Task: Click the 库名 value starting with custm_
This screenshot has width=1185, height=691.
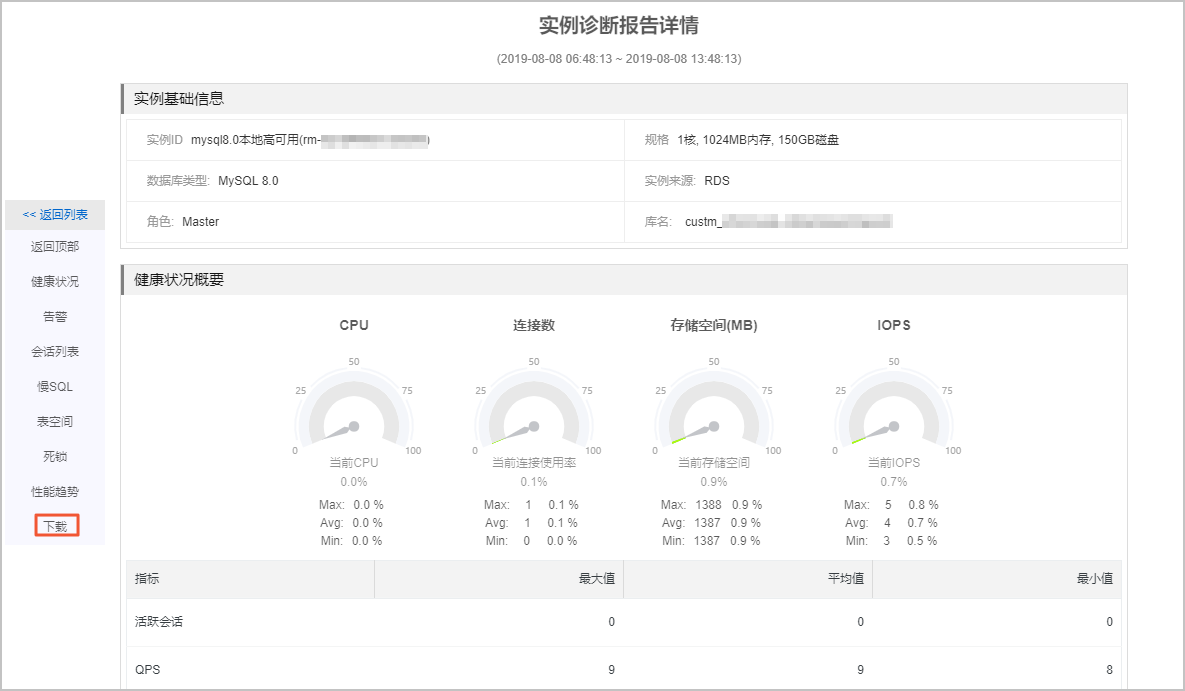Action: pos(788,222)
